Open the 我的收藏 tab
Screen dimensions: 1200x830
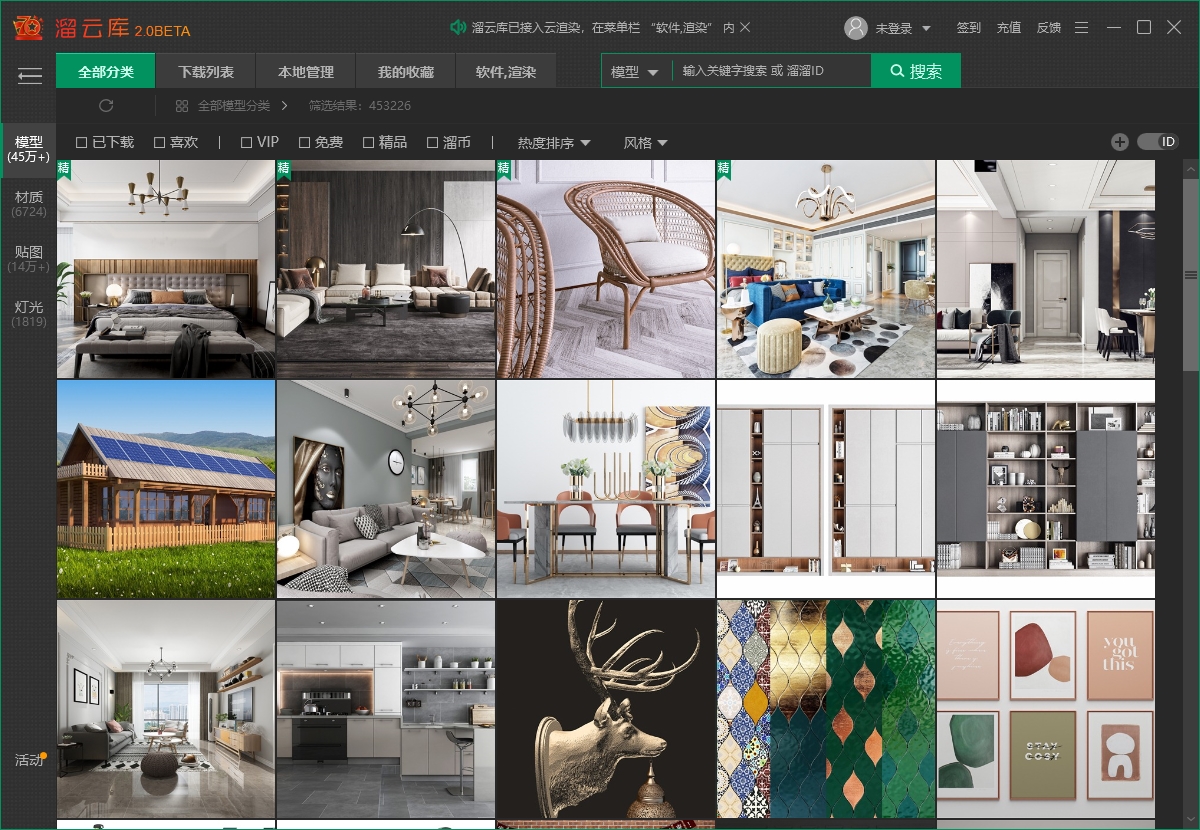pos(405,72)
